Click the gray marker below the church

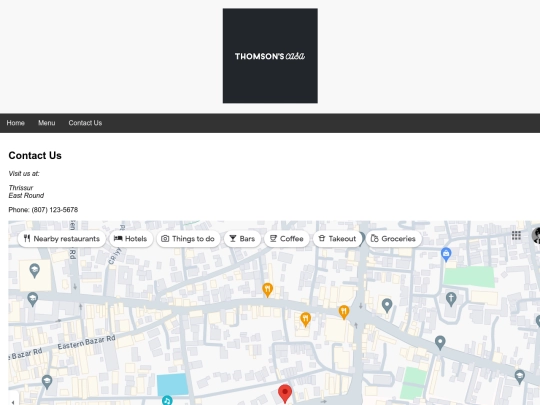click(x=440, y=343)
